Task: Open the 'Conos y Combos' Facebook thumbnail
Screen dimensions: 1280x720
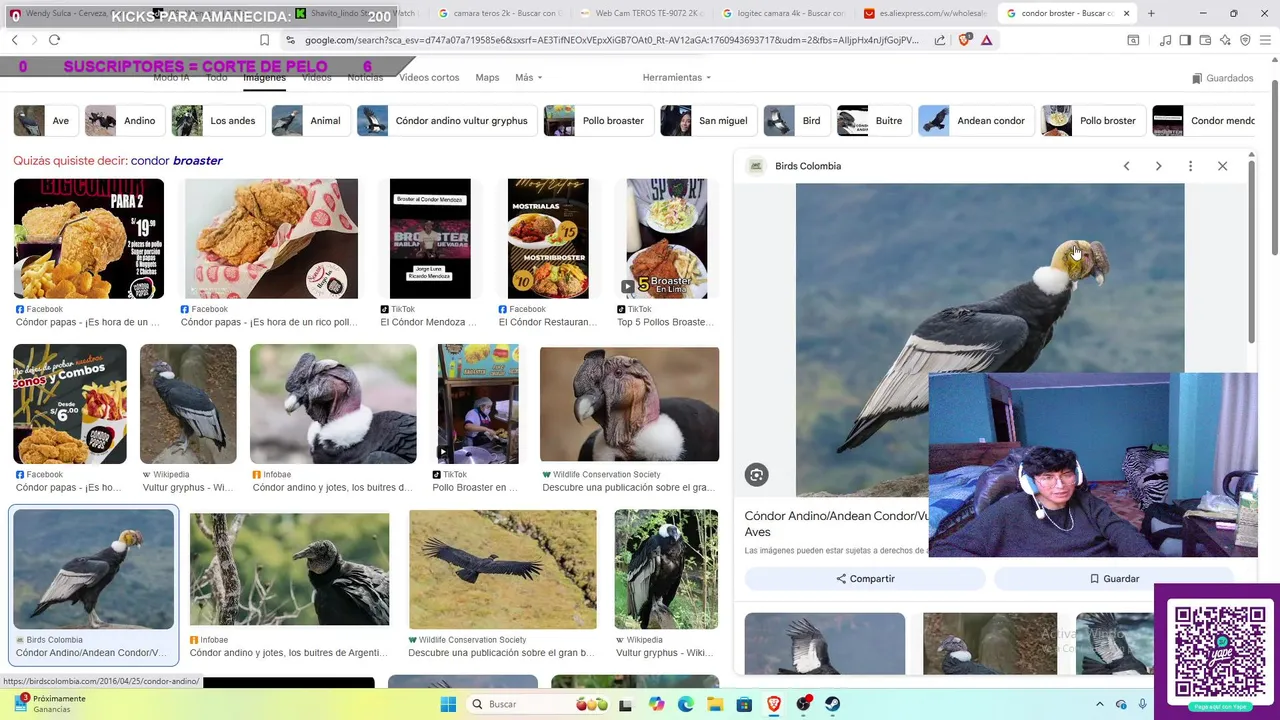Action: 70,404
